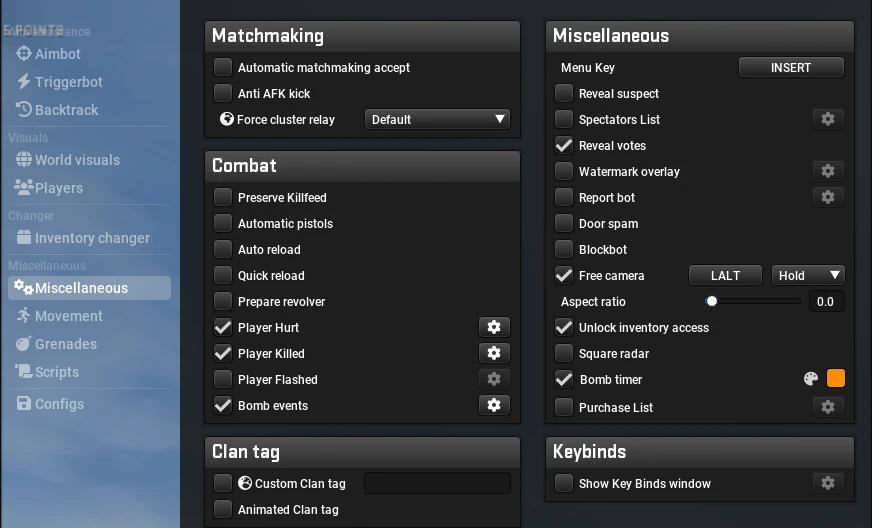This screenshot has width=872, height=528.
Task: Open Player Killed gear settings
Action: click(494, 353)
